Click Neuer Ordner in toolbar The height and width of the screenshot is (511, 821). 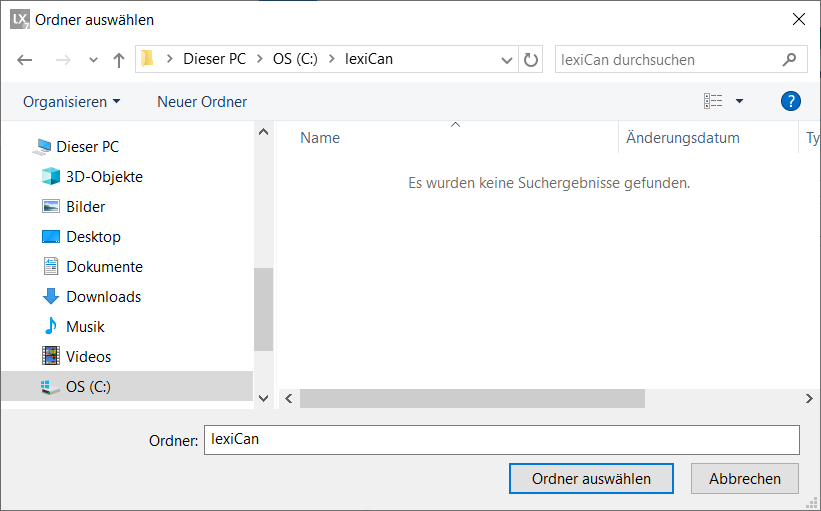(x=202, y=102)
